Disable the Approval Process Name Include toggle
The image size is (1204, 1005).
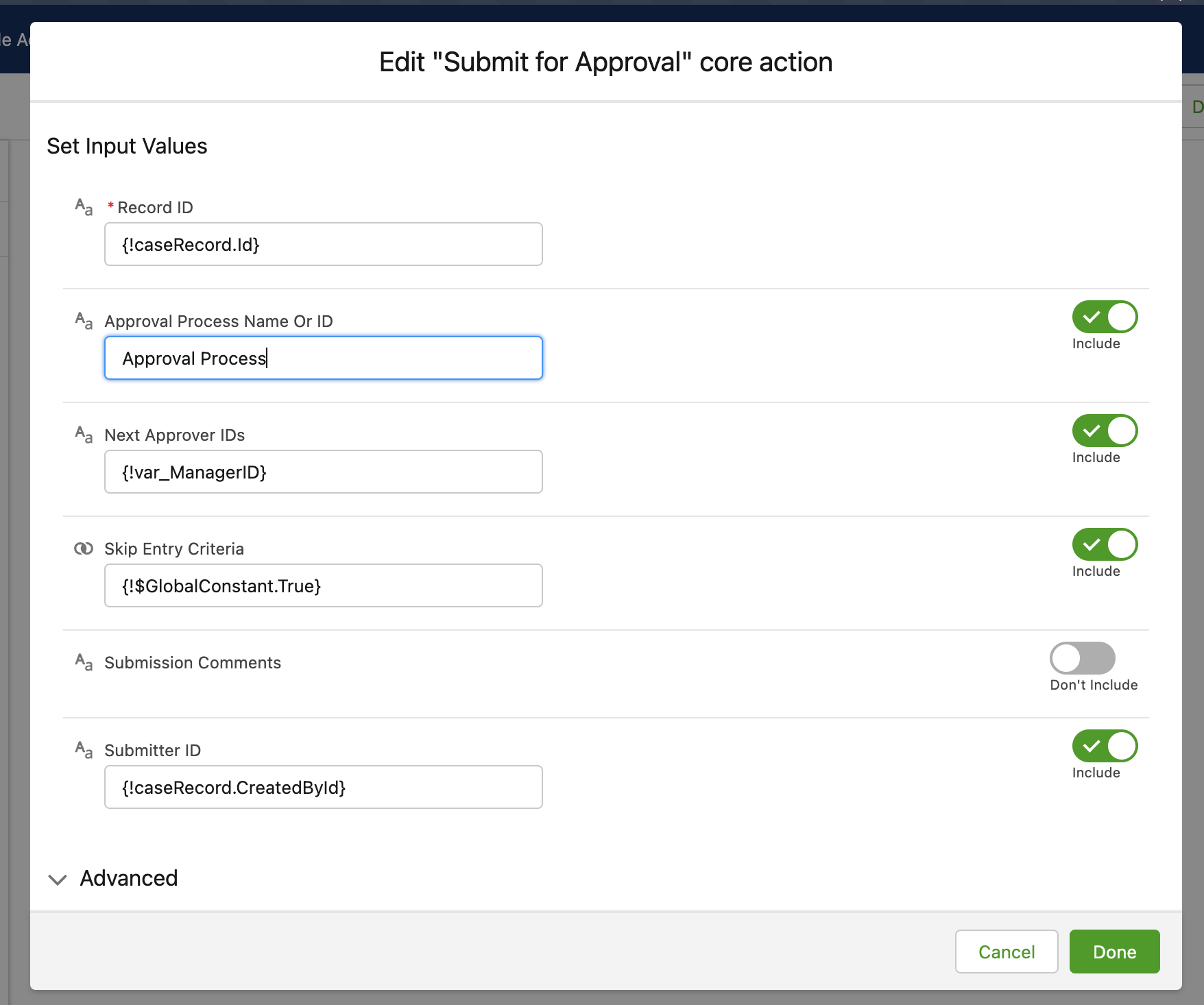1105,317
